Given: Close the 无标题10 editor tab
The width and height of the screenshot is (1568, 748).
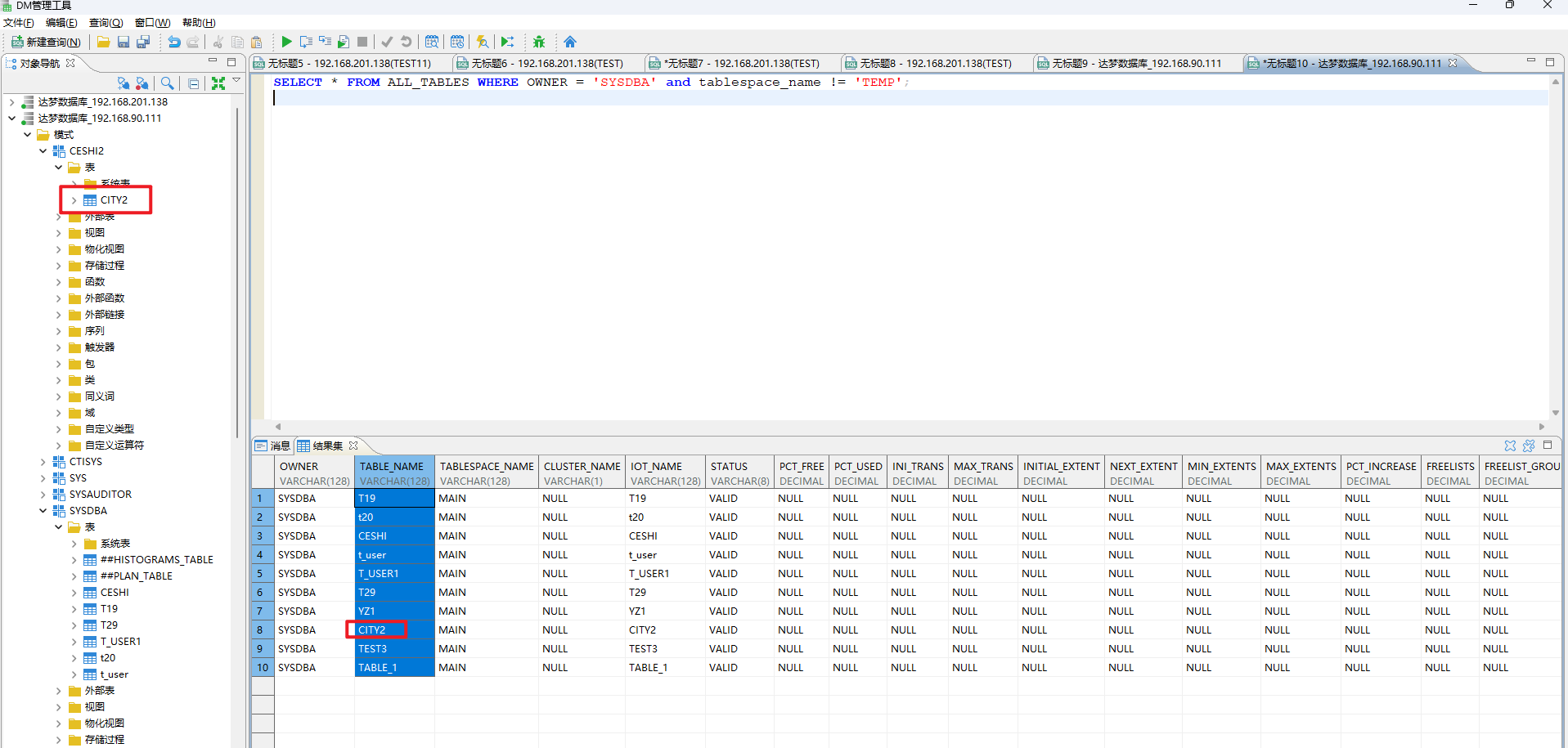Looking at the screenshot, I should (1453, 63).
